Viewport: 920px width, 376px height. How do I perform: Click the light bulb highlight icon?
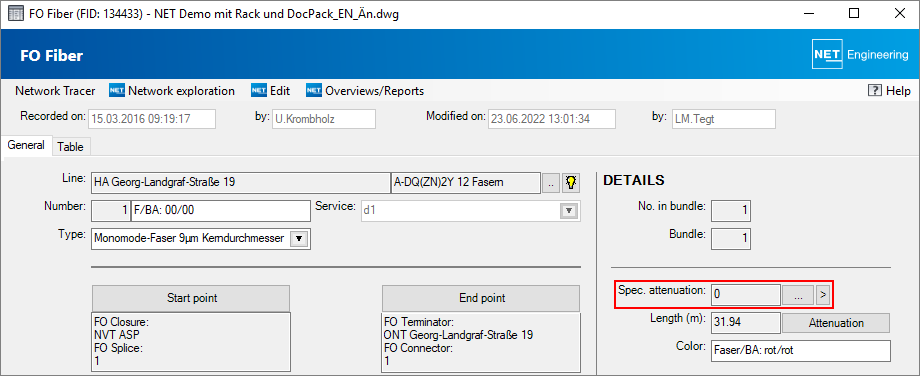tap(570, 183)
